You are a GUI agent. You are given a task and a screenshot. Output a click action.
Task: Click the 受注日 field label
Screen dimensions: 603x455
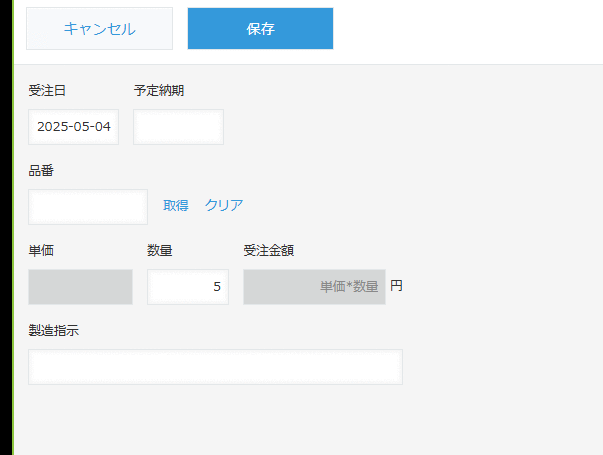47,91
